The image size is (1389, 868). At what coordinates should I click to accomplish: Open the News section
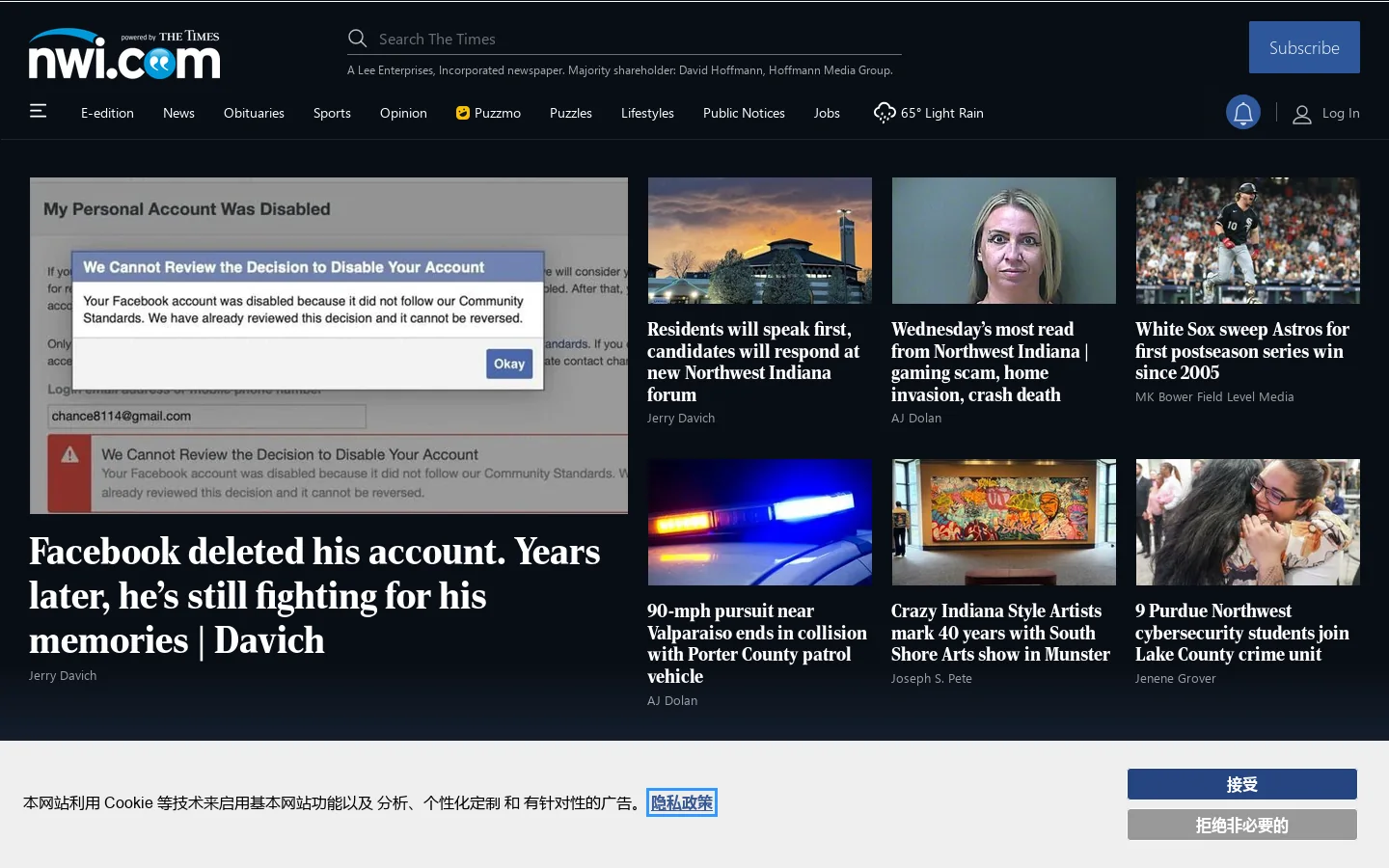pos(178,113)
